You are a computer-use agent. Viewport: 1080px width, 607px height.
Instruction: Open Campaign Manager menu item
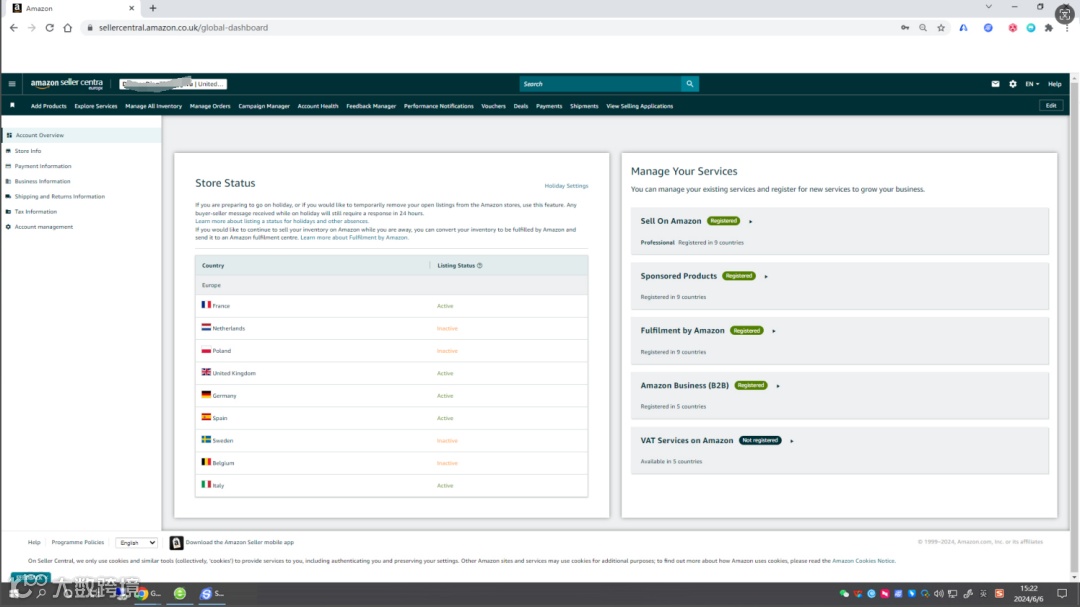264,106
